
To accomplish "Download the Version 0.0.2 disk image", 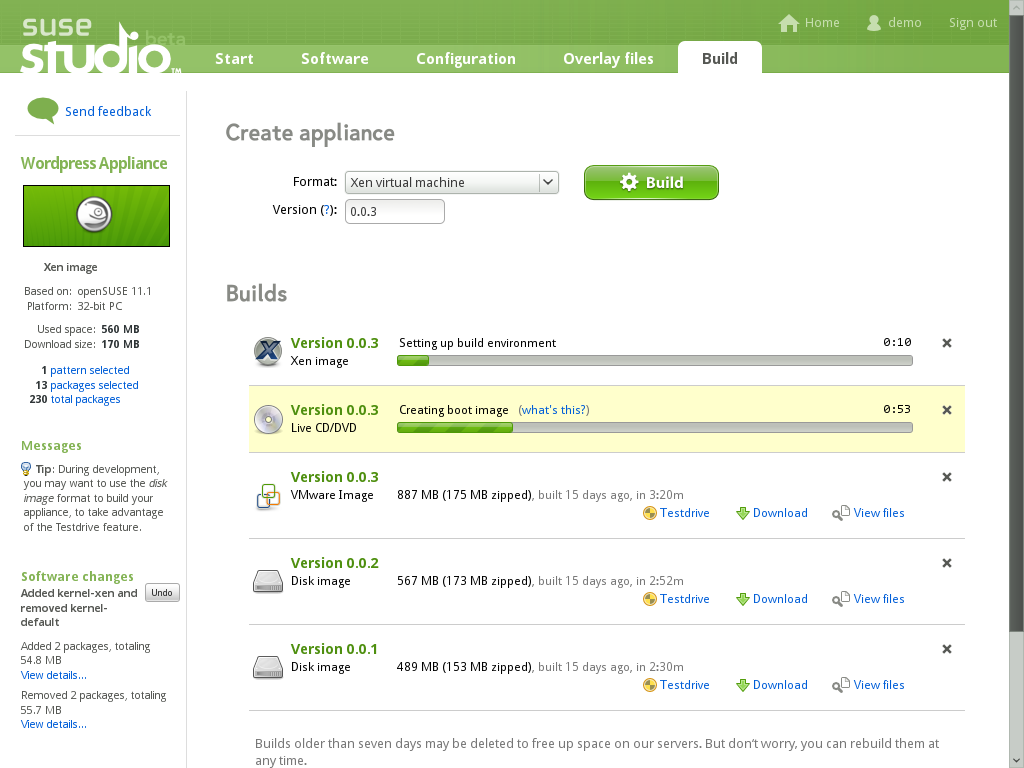I will coord(771,599).
